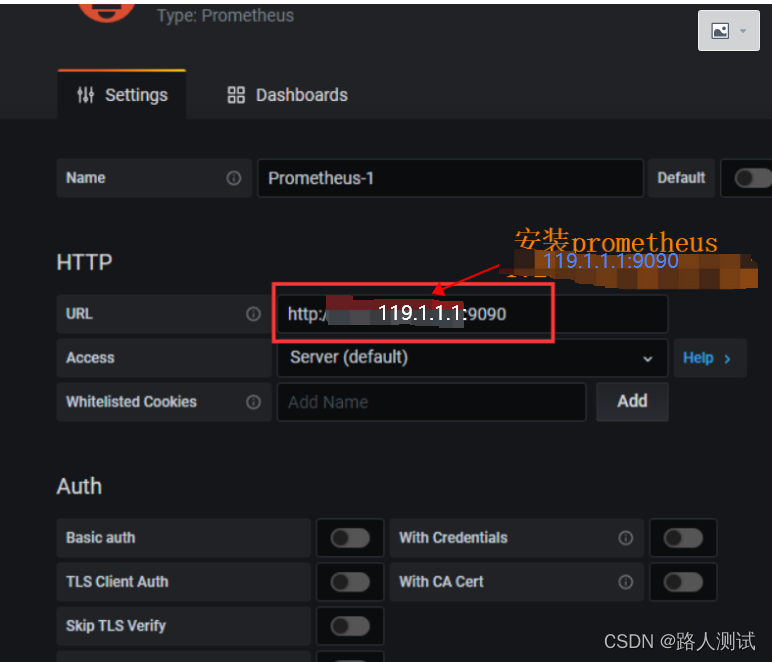This screenshot has width=772, height=662.
Task: Click the Type: Prometheus text
Action: click(x=225, y=15)
